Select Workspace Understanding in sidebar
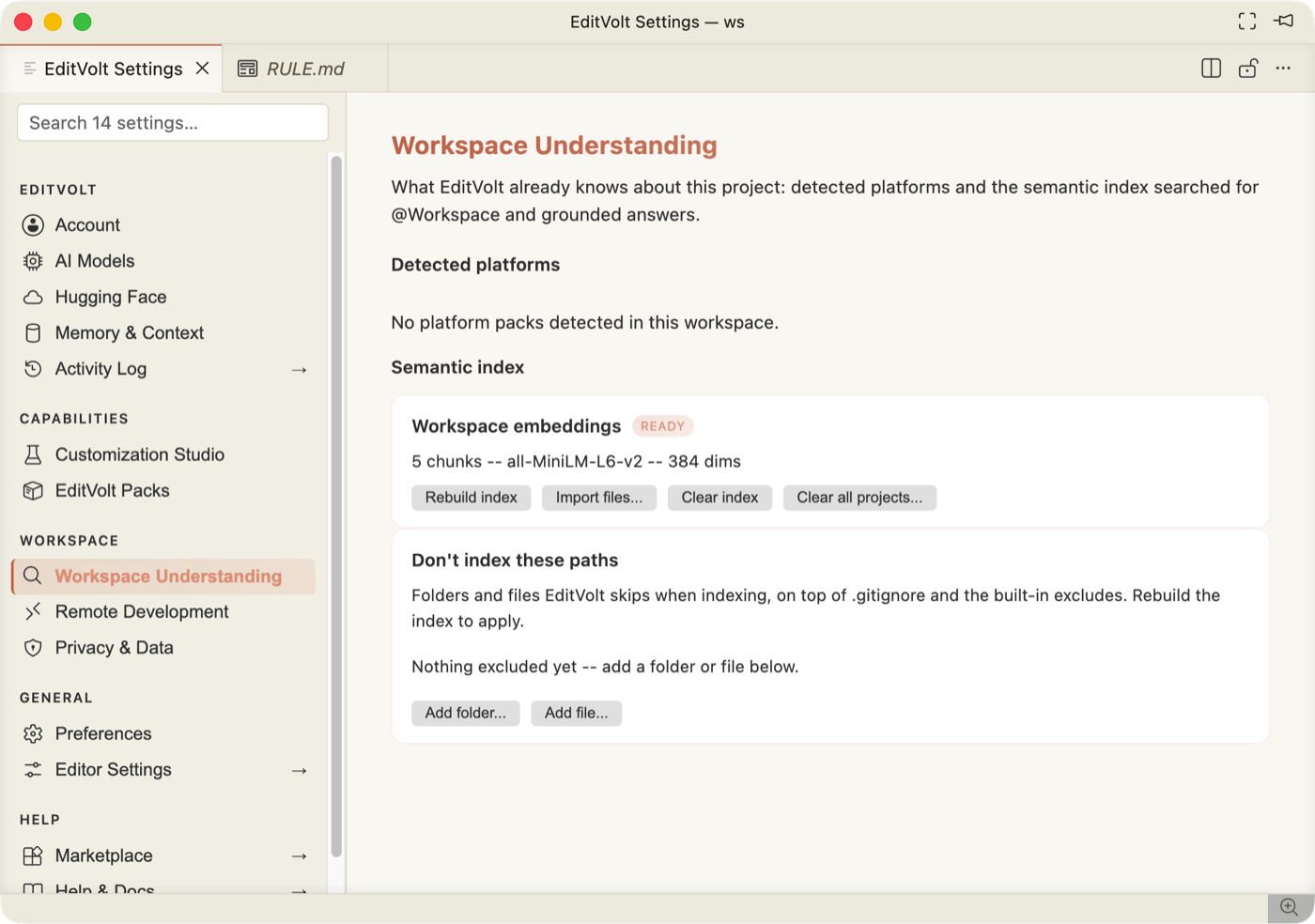Image resolution: width=1315 pixels, height=924 pixels. [163, 576]
